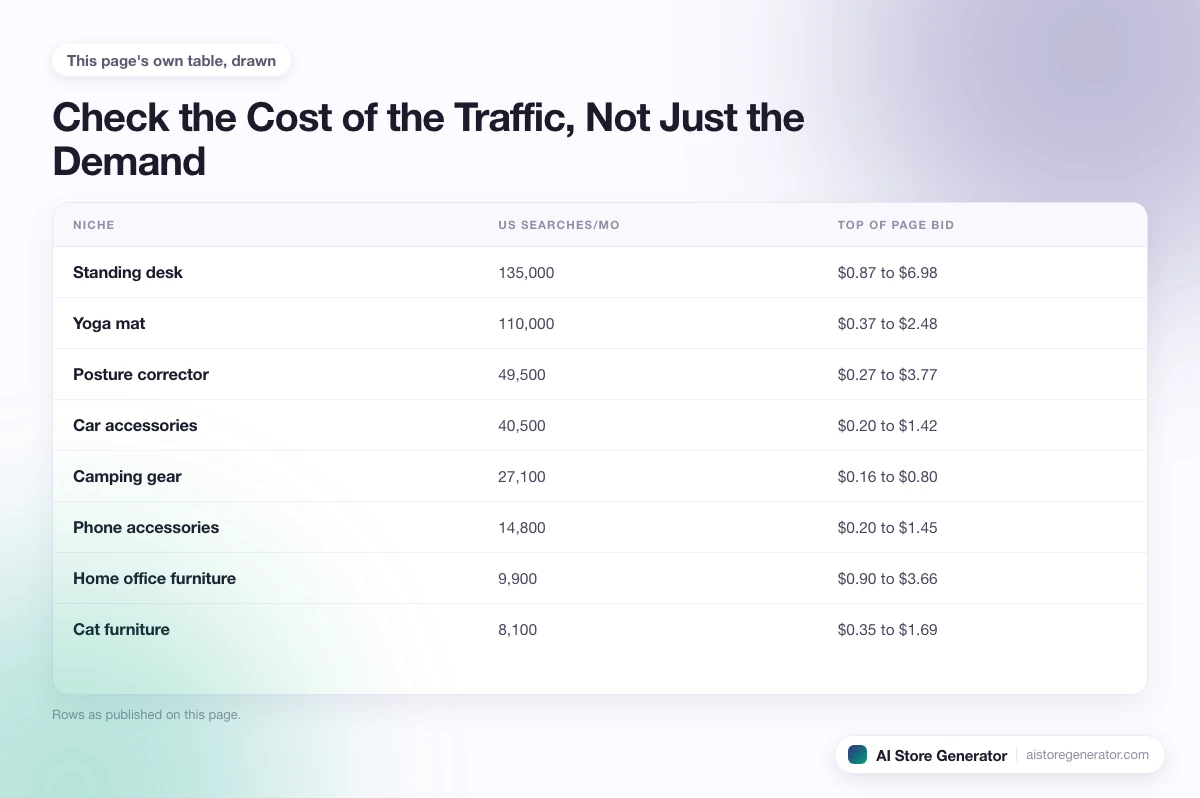The width and height of the screenshot is (1200, 798).
Task: Click the US SEARCHES/MO column header
Action: 559,225
